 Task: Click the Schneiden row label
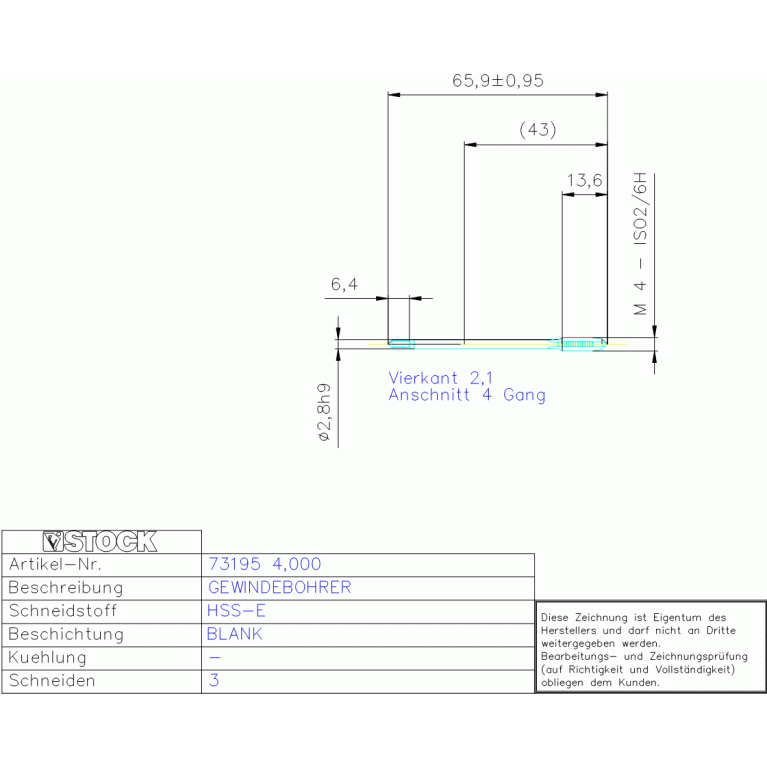click(52, 680)
